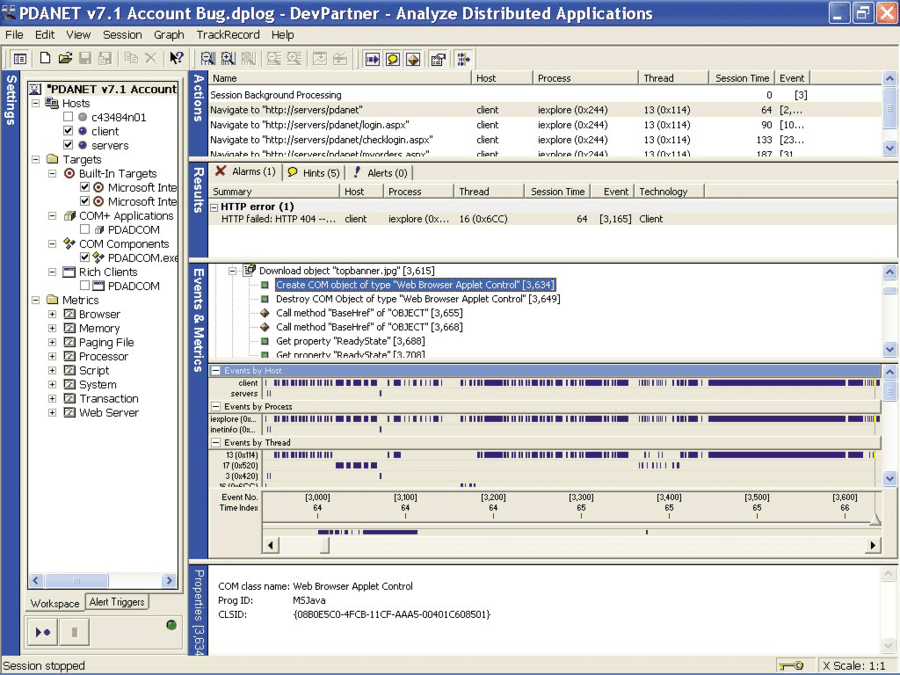900x675 pixels.
Task: Click the save floppy disk icon
Action: [85, 58]
